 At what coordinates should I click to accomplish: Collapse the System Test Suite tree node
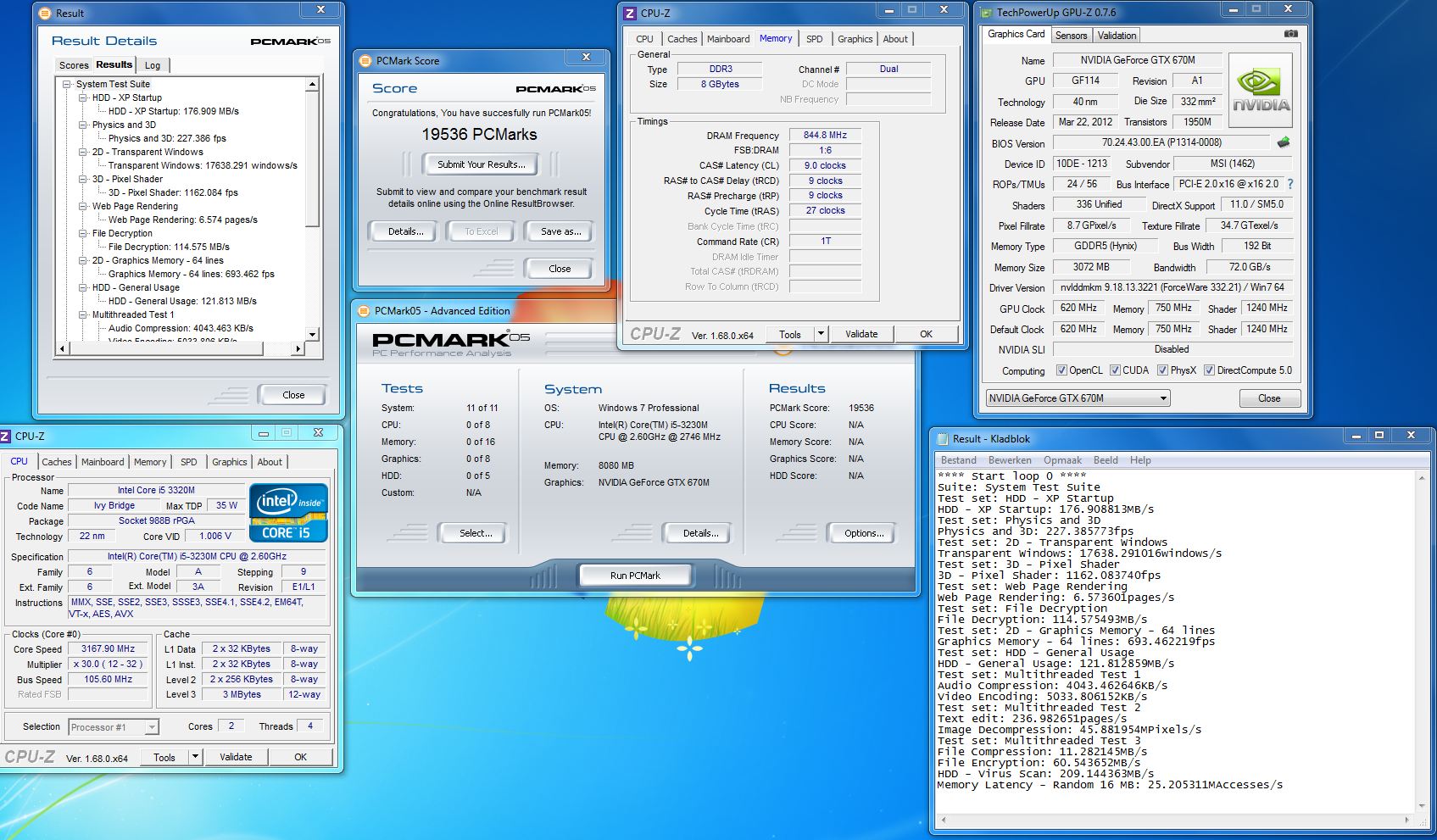pyautogui.click(x=67, y=84)
